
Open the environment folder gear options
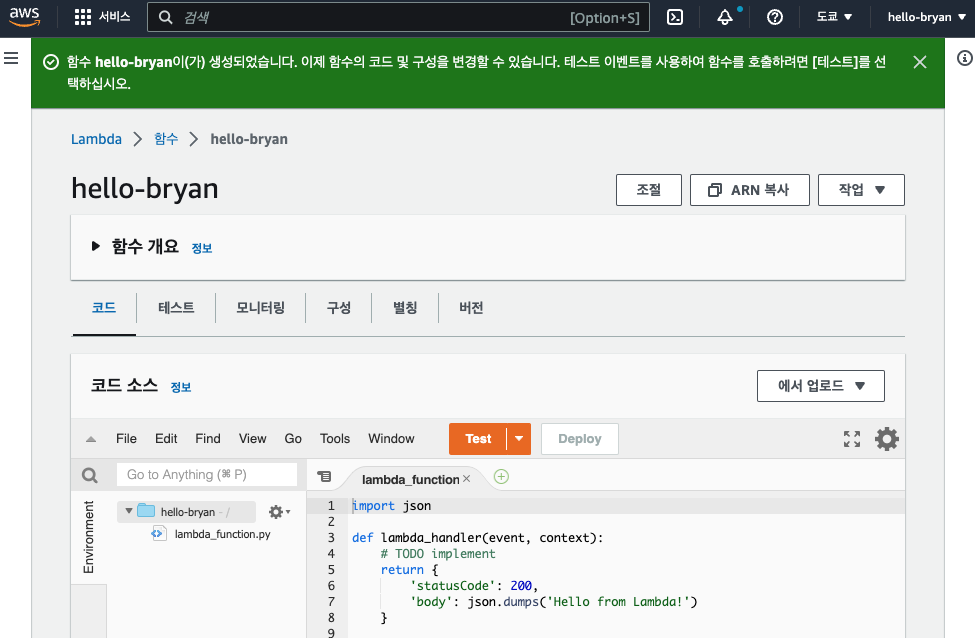[x=279, y=512]
